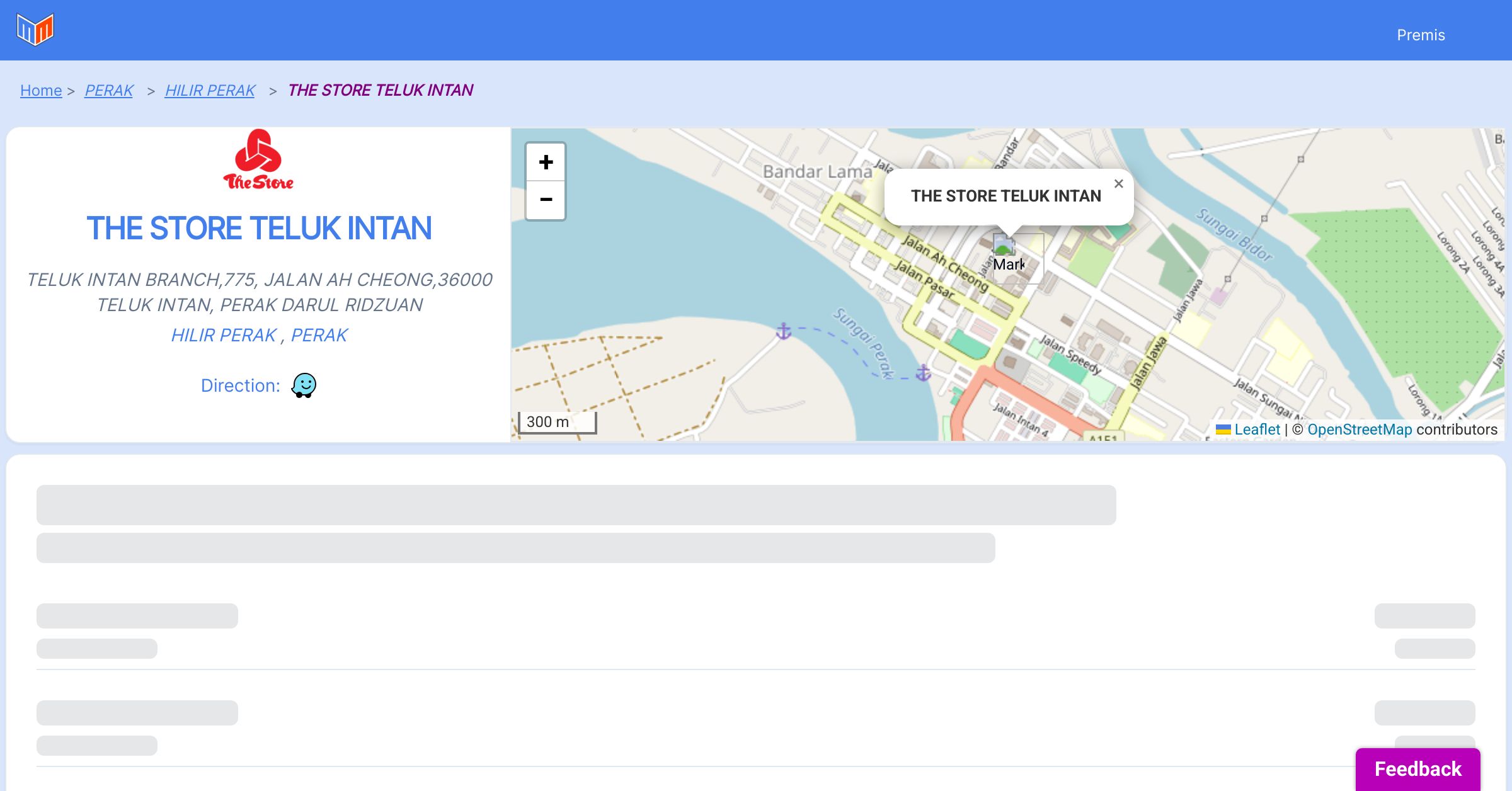This screenshot has width=1512, height=791.
Task: Click the site logo in header
Action: [x=35, y=30]
